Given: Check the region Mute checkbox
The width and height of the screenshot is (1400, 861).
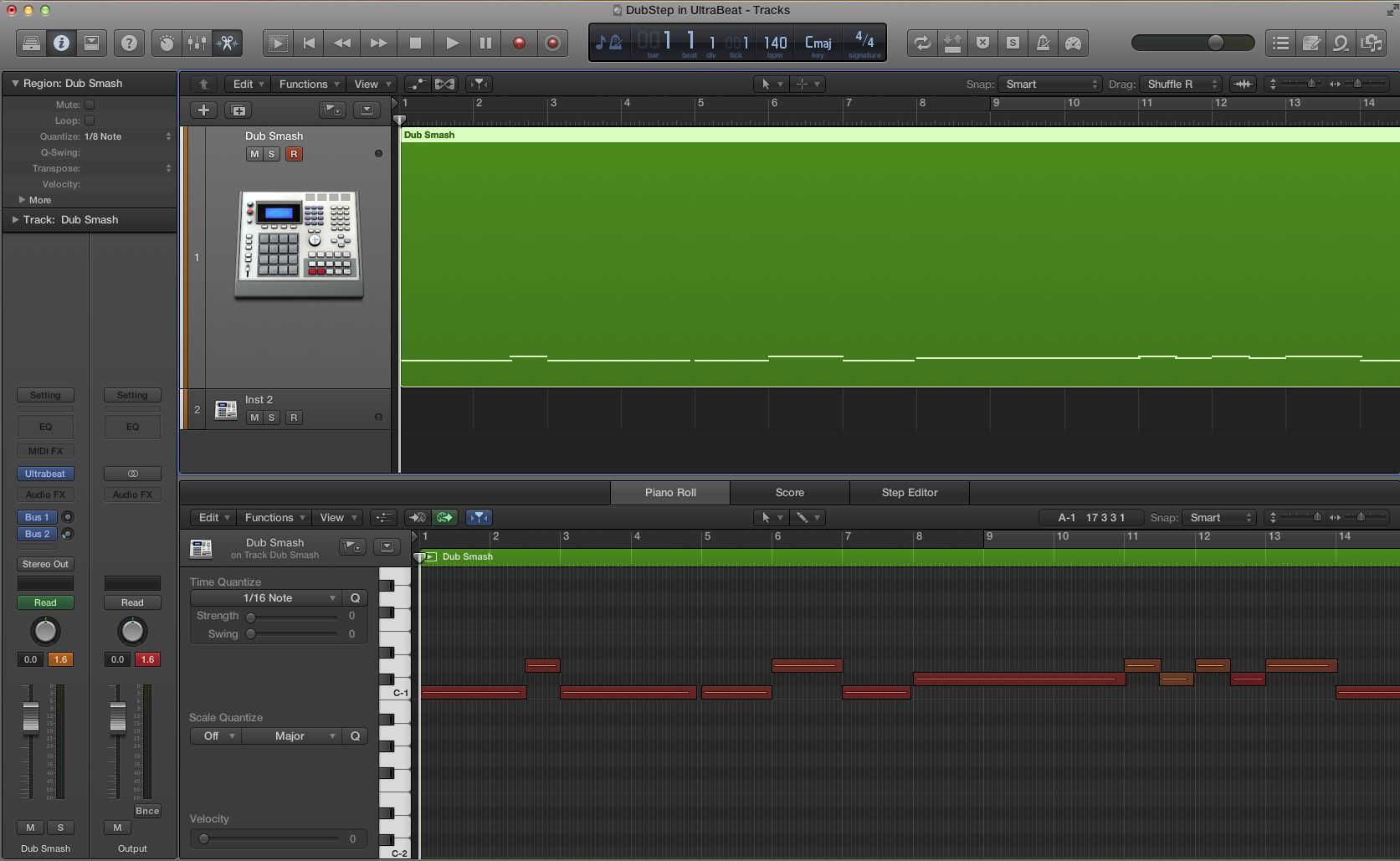Looking at the screenshot, I should click(x=90, y=105).
